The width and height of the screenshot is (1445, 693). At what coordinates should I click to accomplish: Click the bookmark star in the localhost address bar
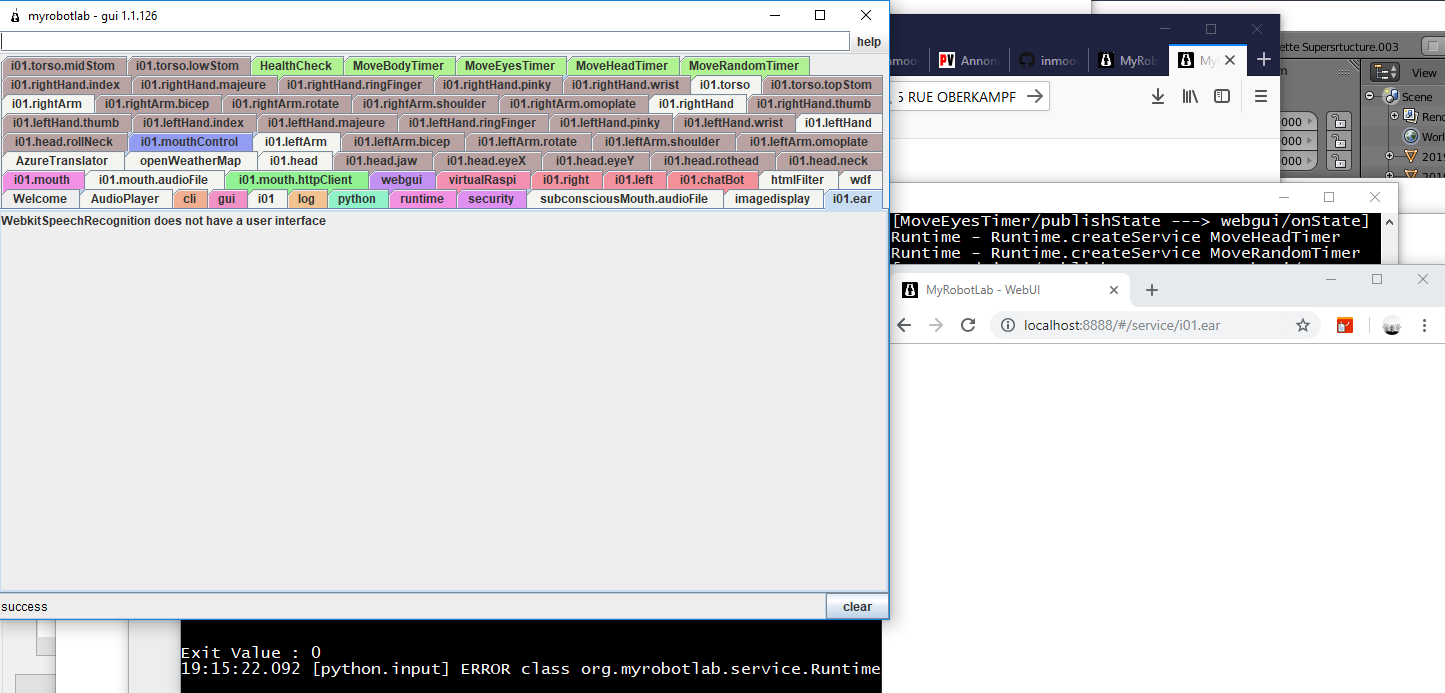1303,325
